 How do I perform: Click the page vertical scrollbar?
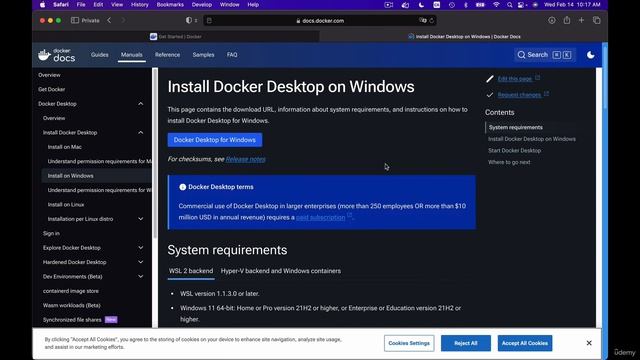(604, 78)
